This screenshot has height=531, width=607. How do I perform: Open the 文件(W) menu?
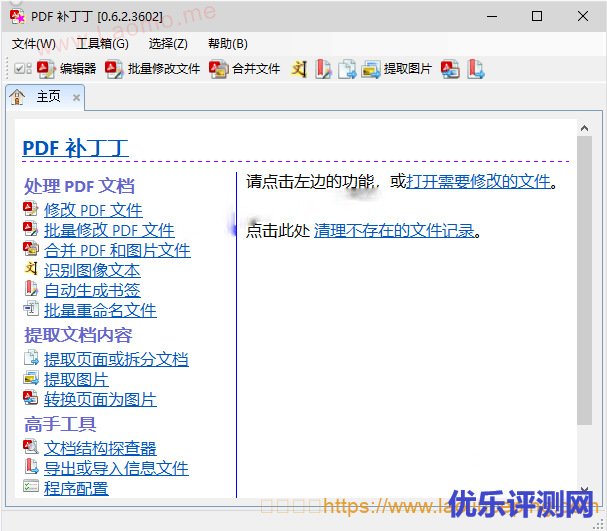[x=33, y=44]
